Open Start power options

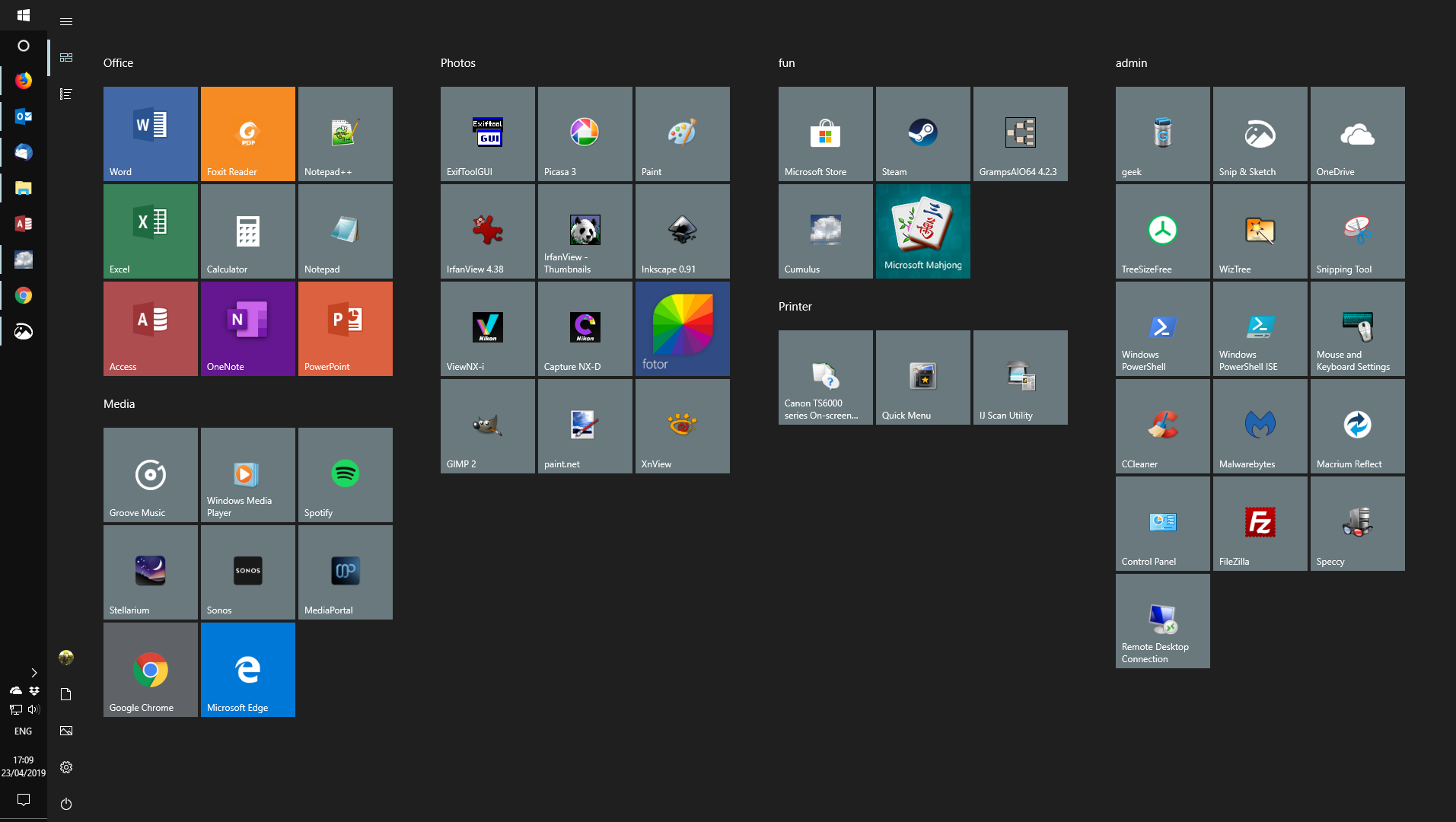66,804
